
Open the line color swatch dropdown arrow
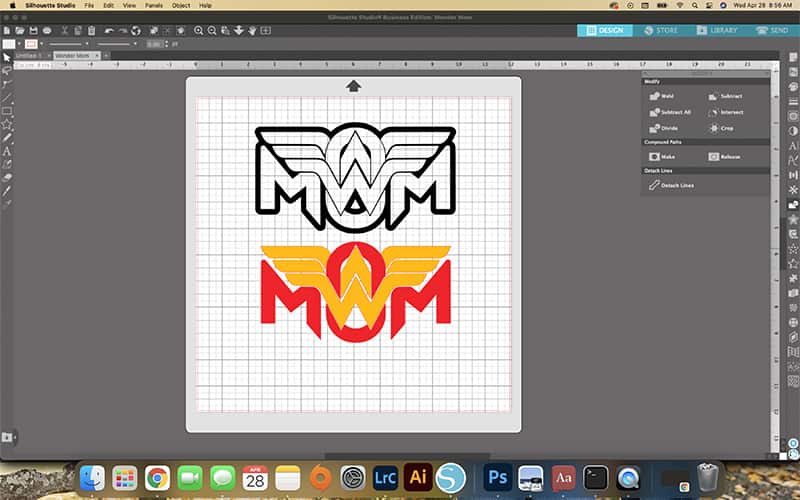pos(41,44)
